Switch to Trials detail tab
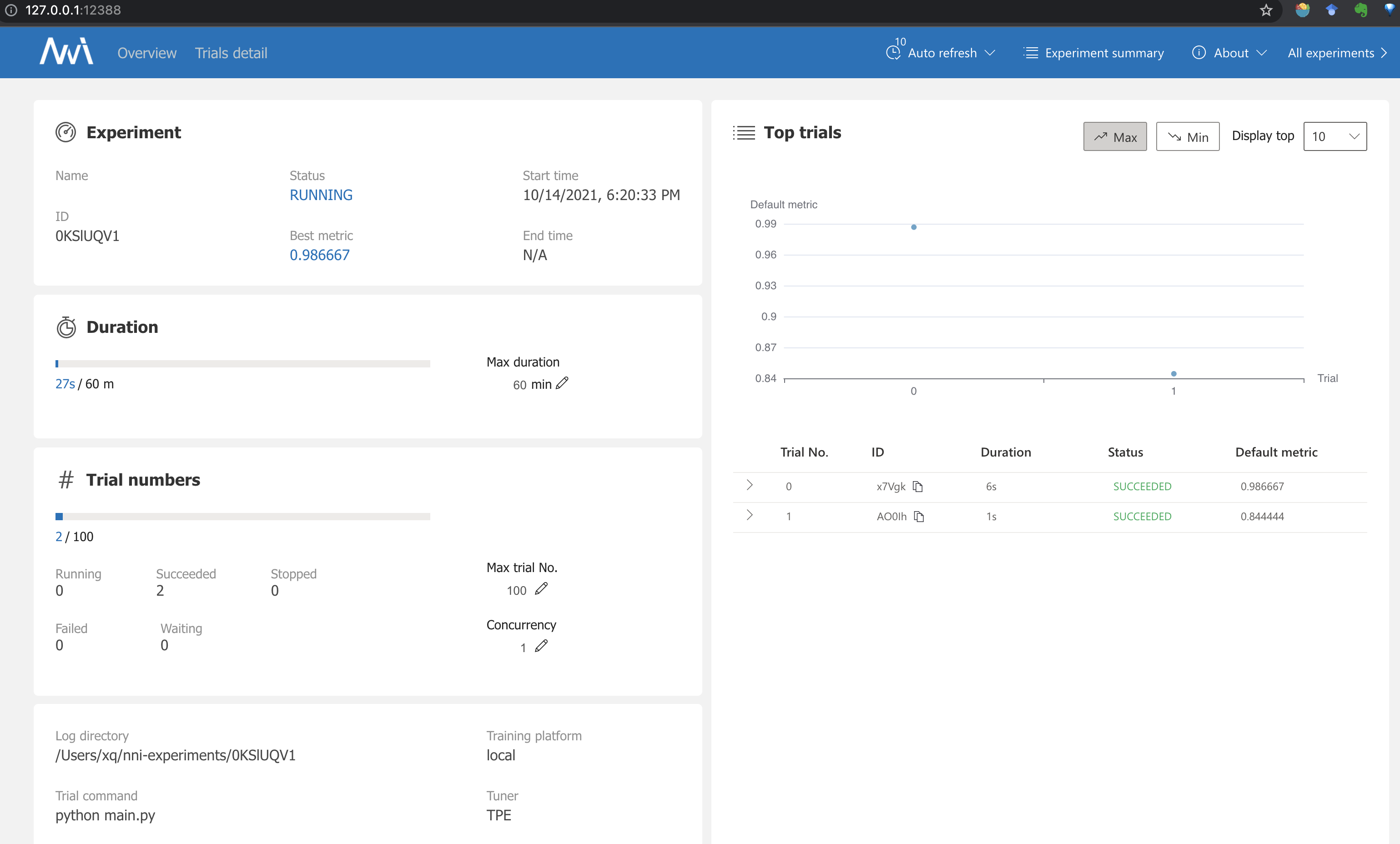Viewport: 1400px width, 844px height. click(231, 53)
